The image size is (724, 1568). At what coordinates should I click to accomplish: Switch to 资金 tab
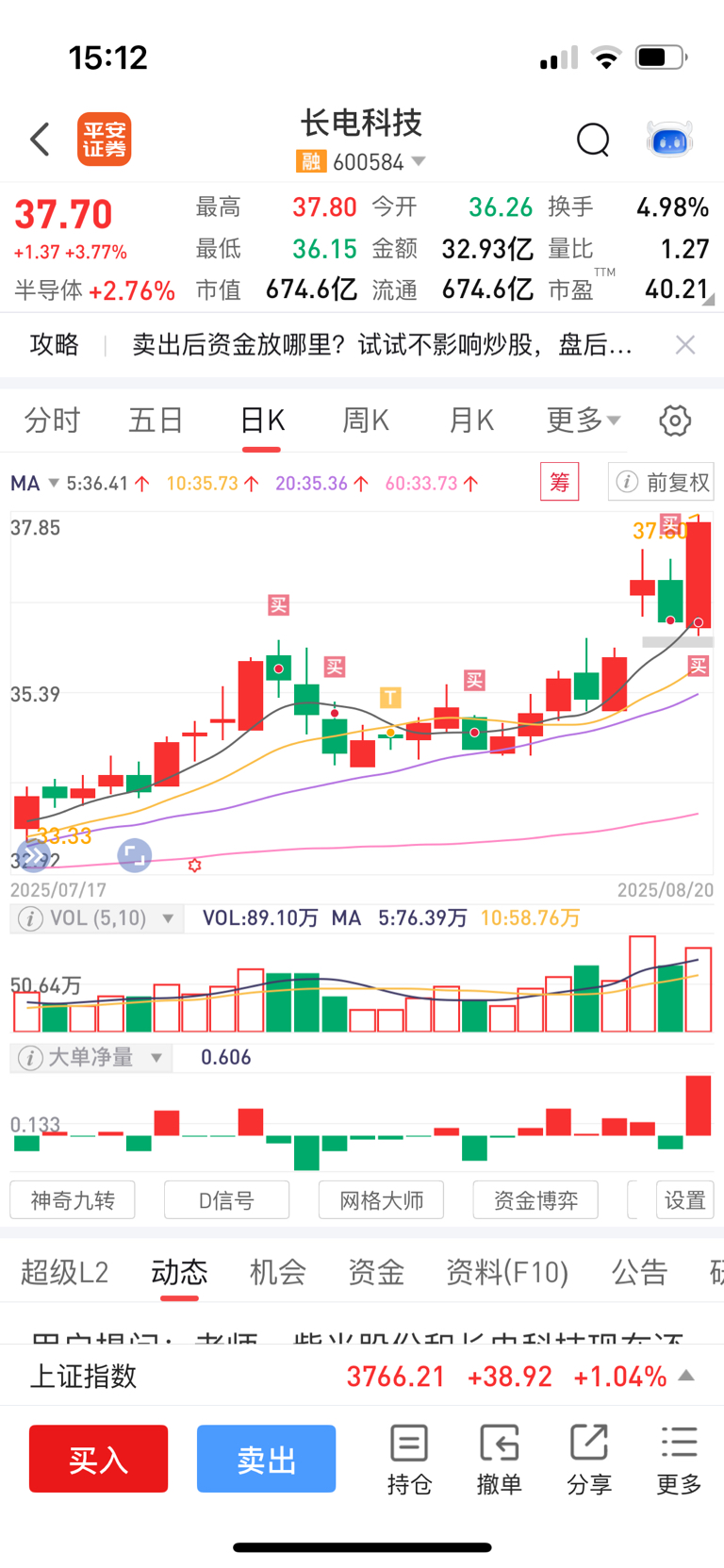(375, 1273)
